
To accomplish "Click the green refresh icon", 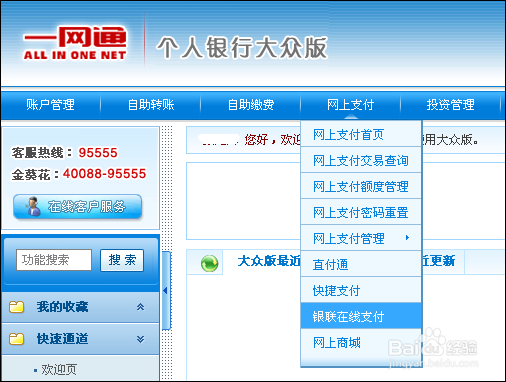I will pyautogui.click(x=209, y=263).
